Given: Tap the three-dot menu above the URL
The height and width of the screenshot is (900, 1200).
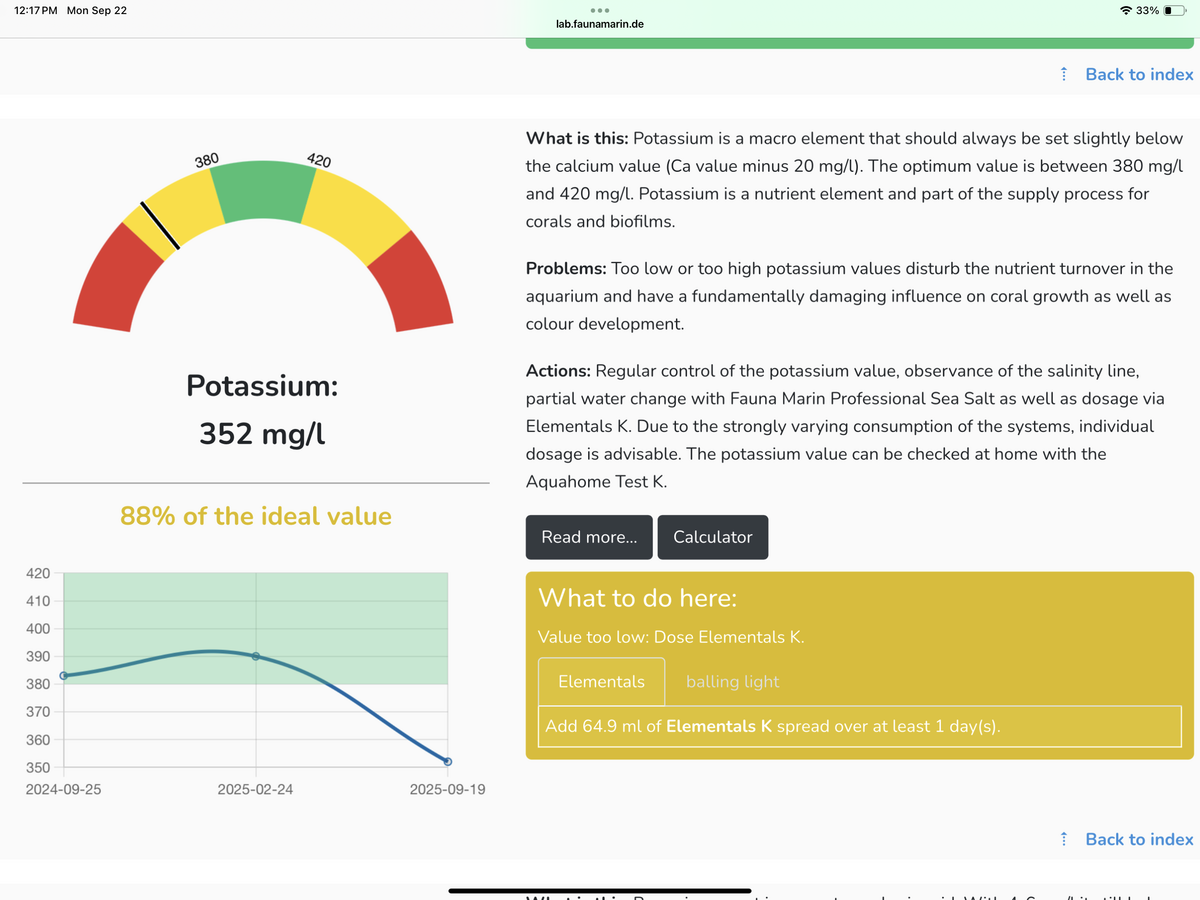Looking at the screenshot, I should 600,11.
